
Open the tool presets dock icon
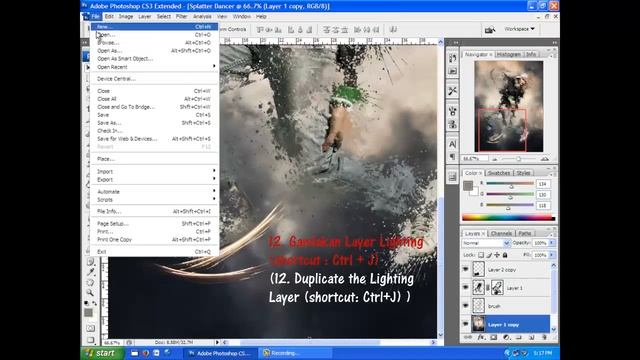pyautogui.click(x=452, y=91)
